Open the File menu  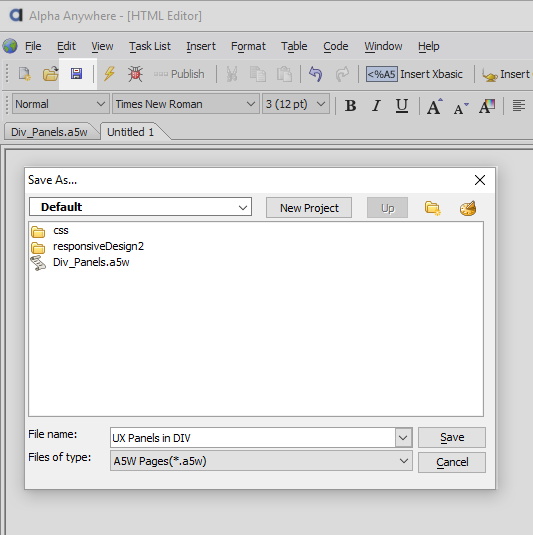tap(33, 46)
